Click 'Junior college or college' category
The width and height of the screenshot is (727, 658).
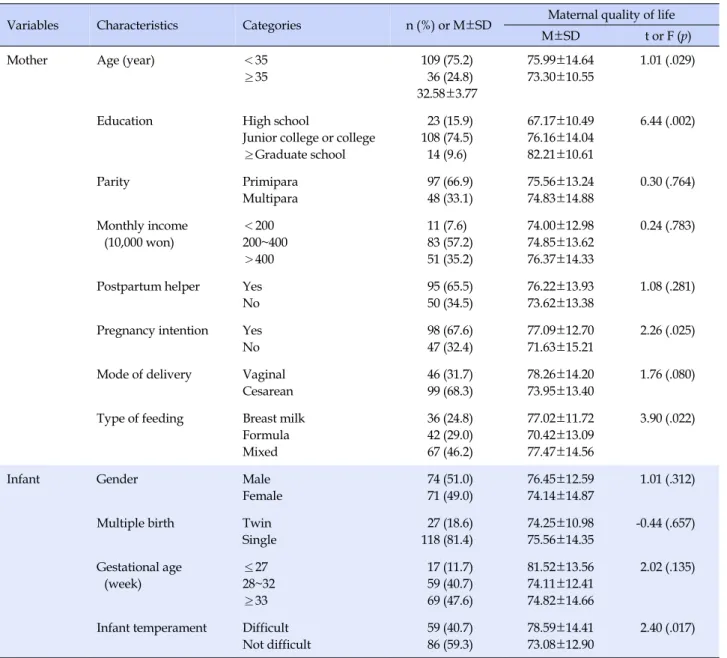tap(309, 138)
